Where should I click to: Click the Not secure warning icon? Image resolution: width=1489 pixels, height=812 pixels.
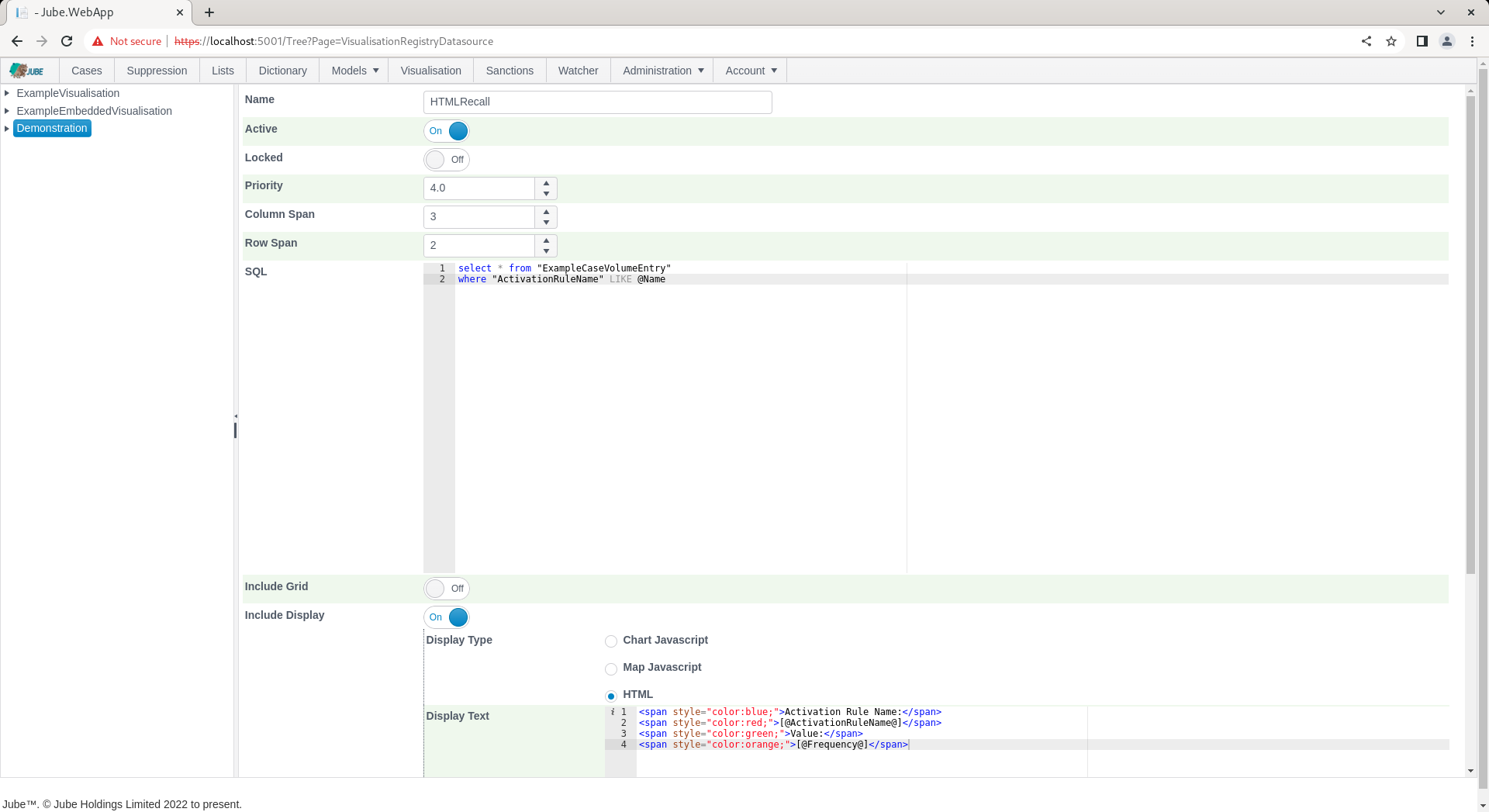point(98,41)
